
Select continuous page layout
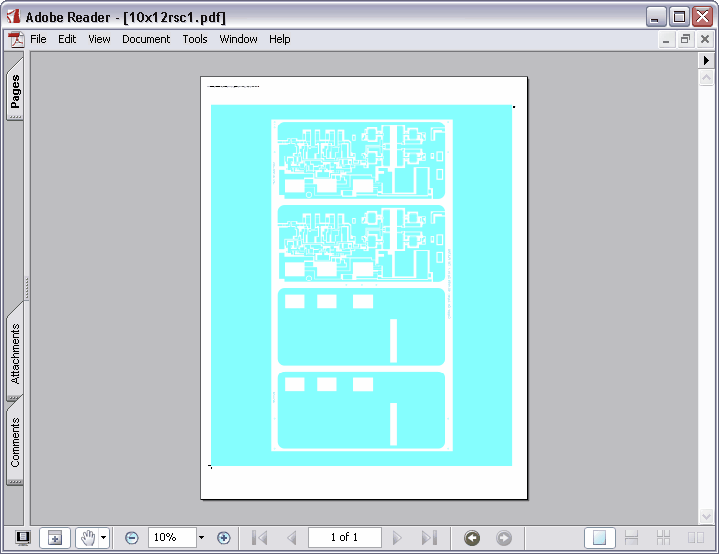pyautogui.click(x=631, y=537)
